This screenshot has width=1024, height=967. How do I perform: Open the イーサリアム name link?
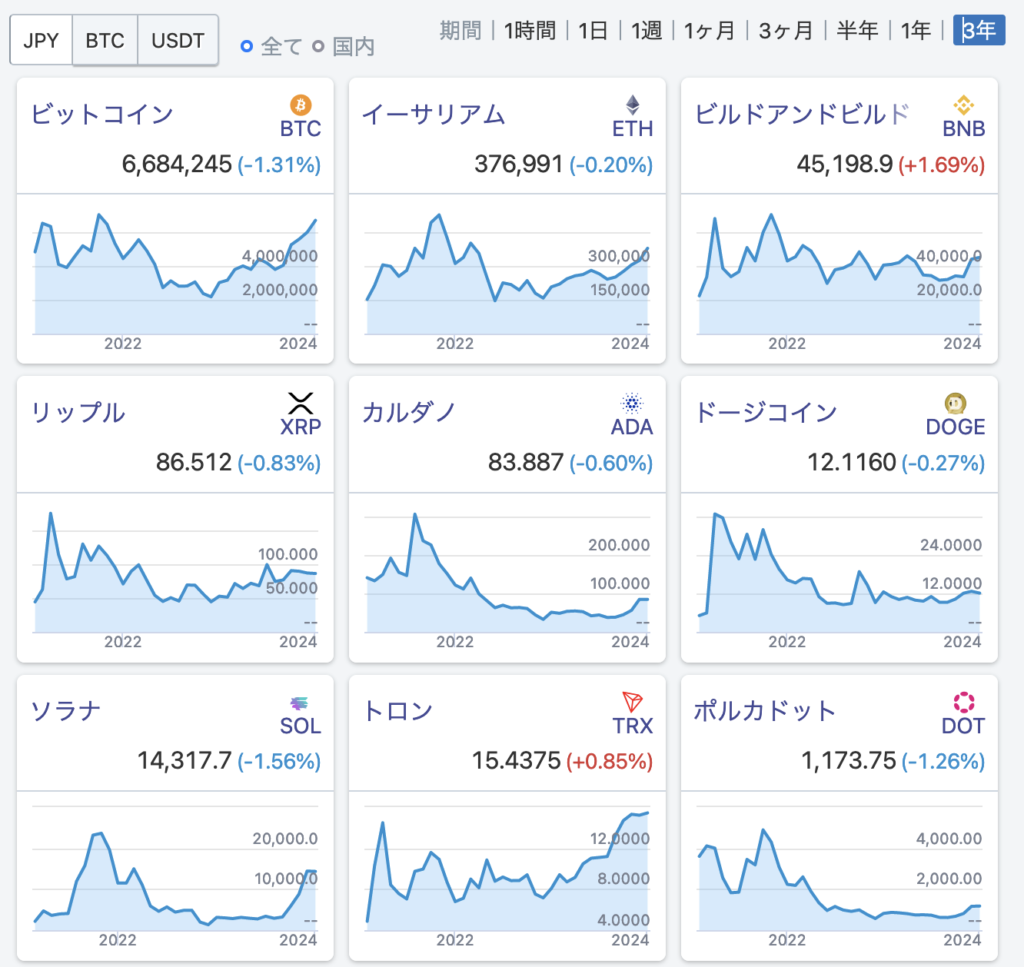click(433, 114)
